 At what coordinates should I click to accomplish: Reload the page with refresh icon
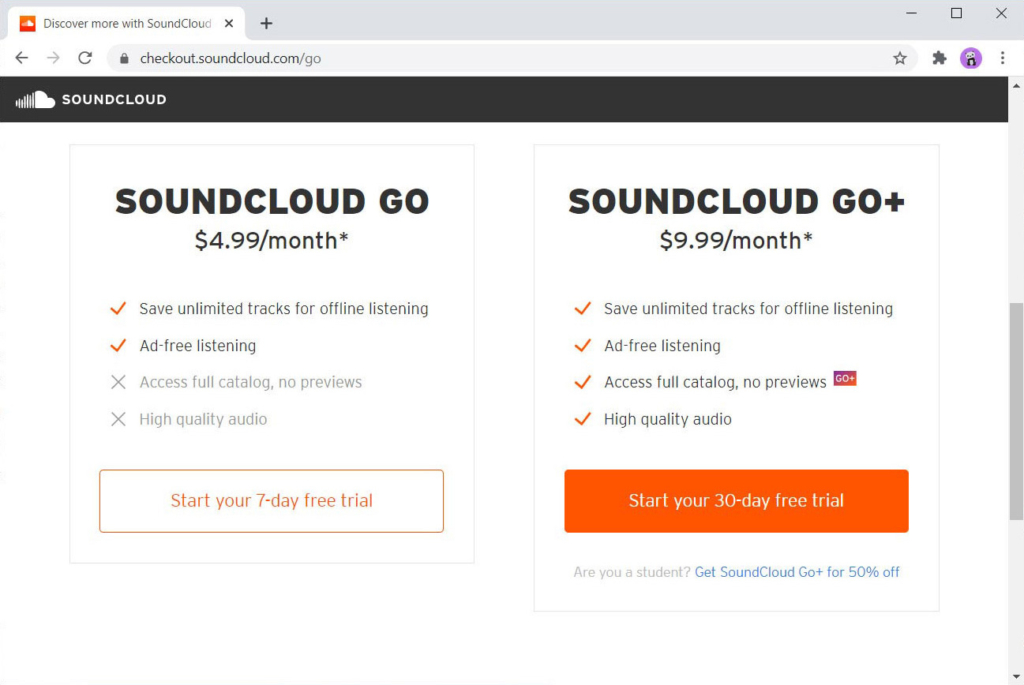click(85, 58)
